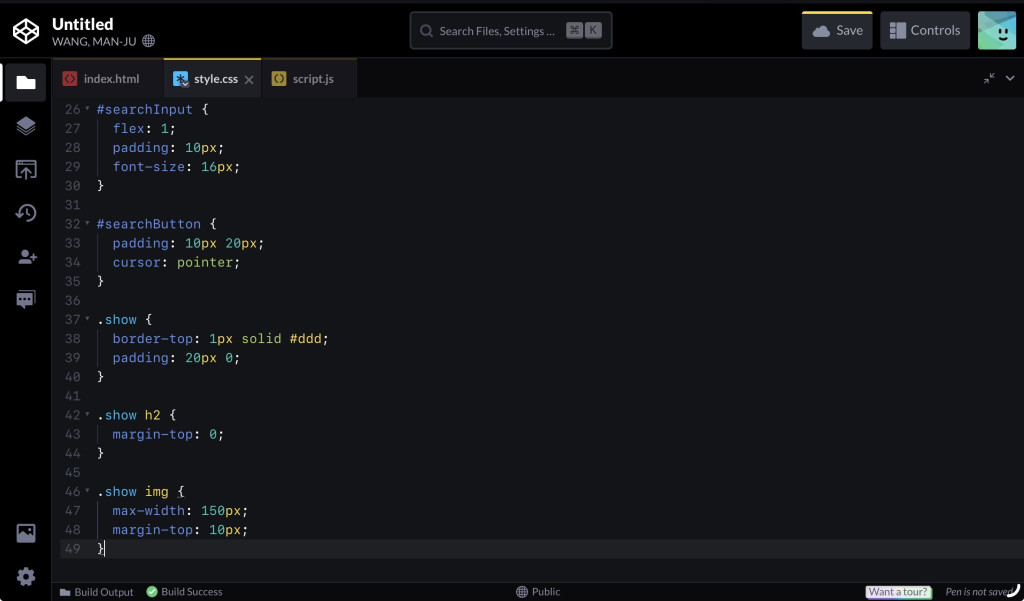
Task: Click the Save button
Action: coord(837,31)
